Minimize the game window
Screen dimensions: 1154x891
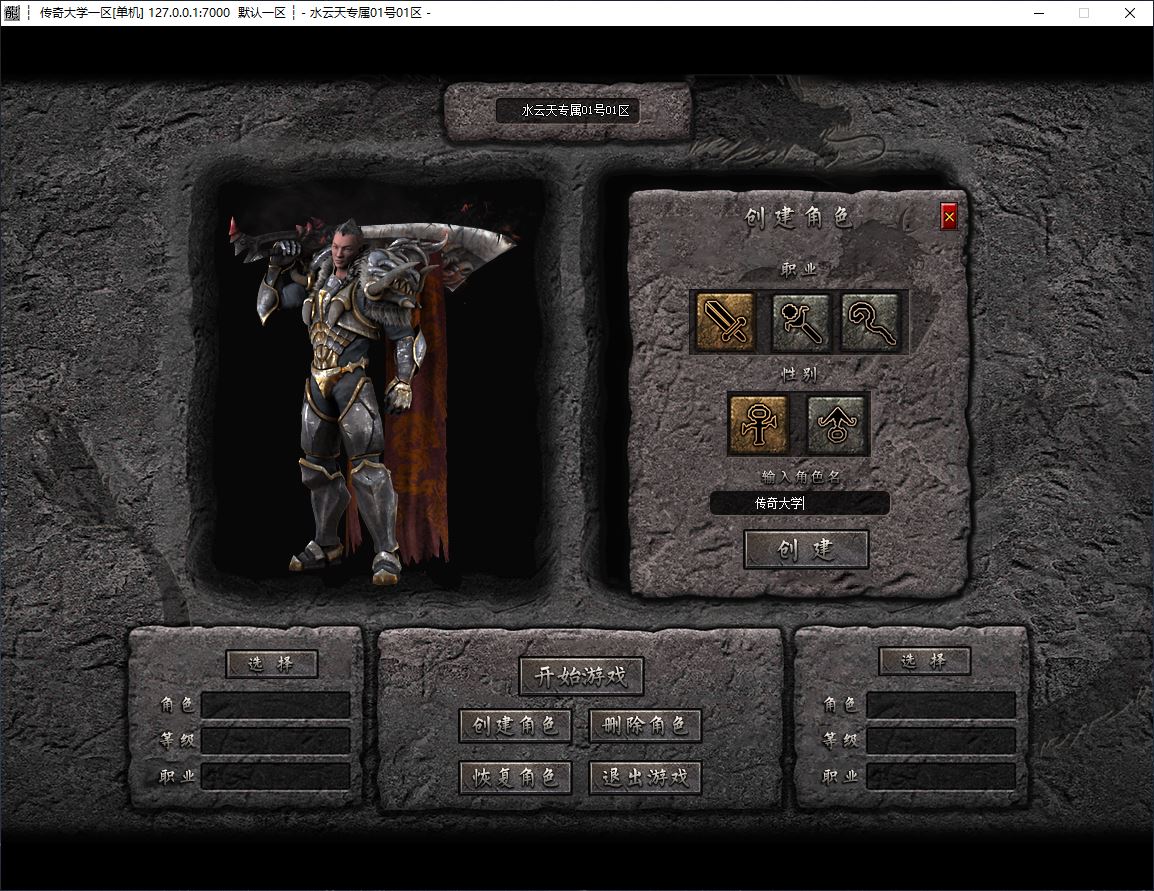[1039, 13]
